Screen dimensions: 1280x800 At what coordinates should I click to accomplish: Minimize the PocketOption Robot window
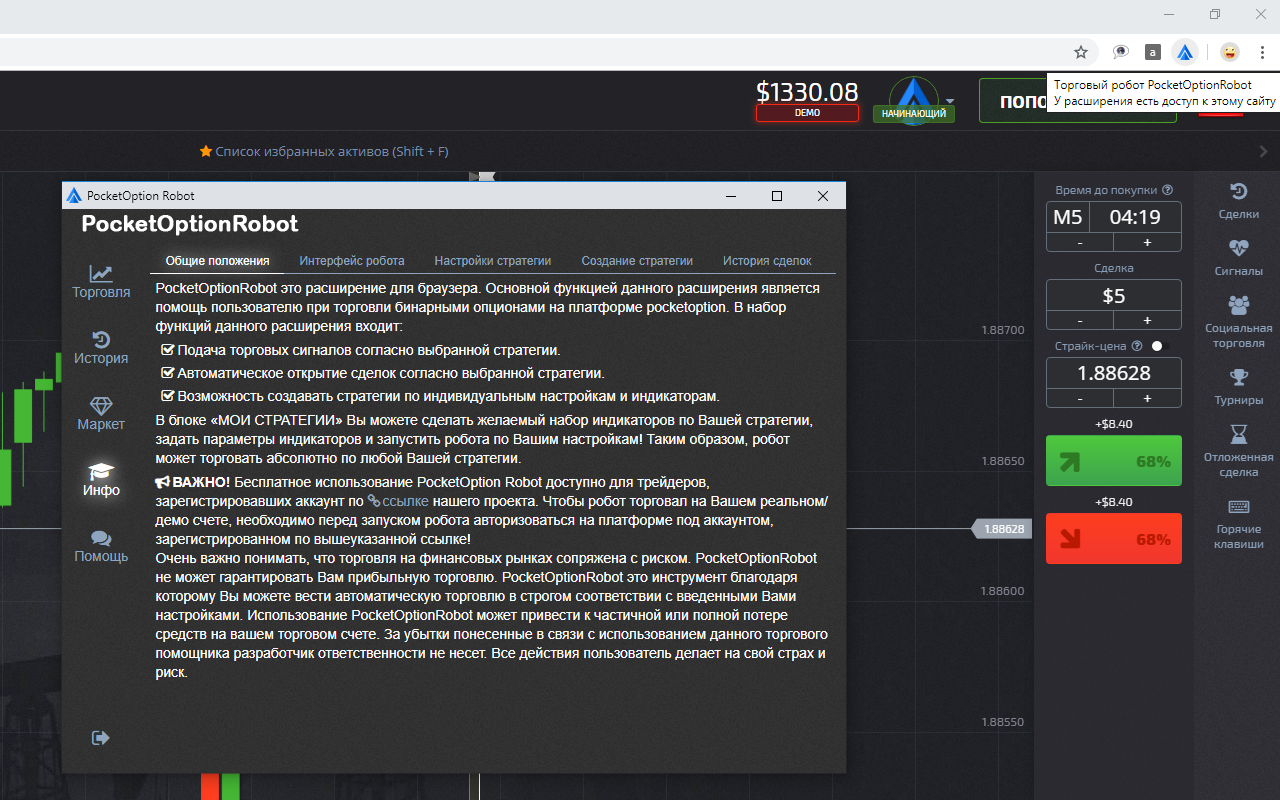(731, 196)
